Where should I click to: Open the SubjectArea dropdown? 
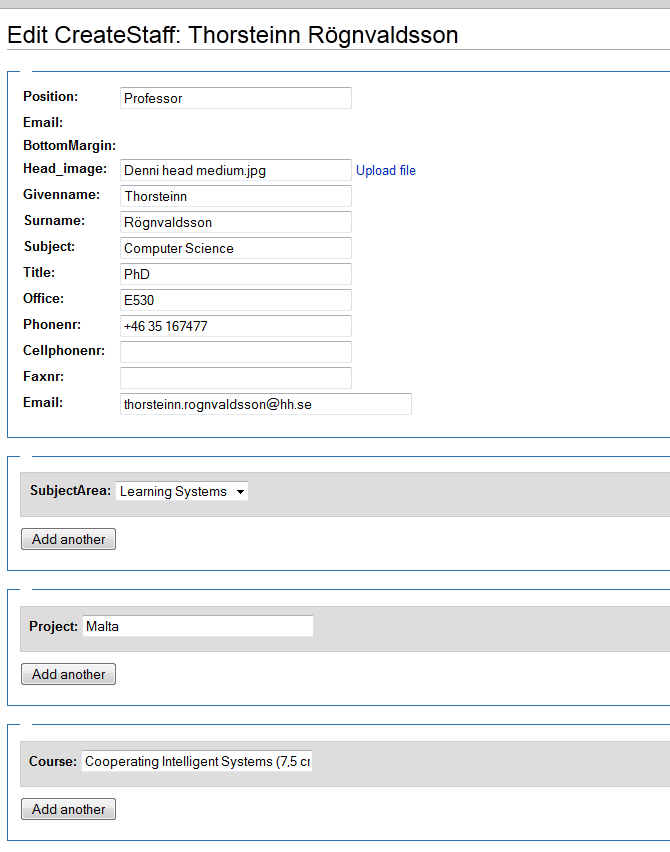click(182, 491)
